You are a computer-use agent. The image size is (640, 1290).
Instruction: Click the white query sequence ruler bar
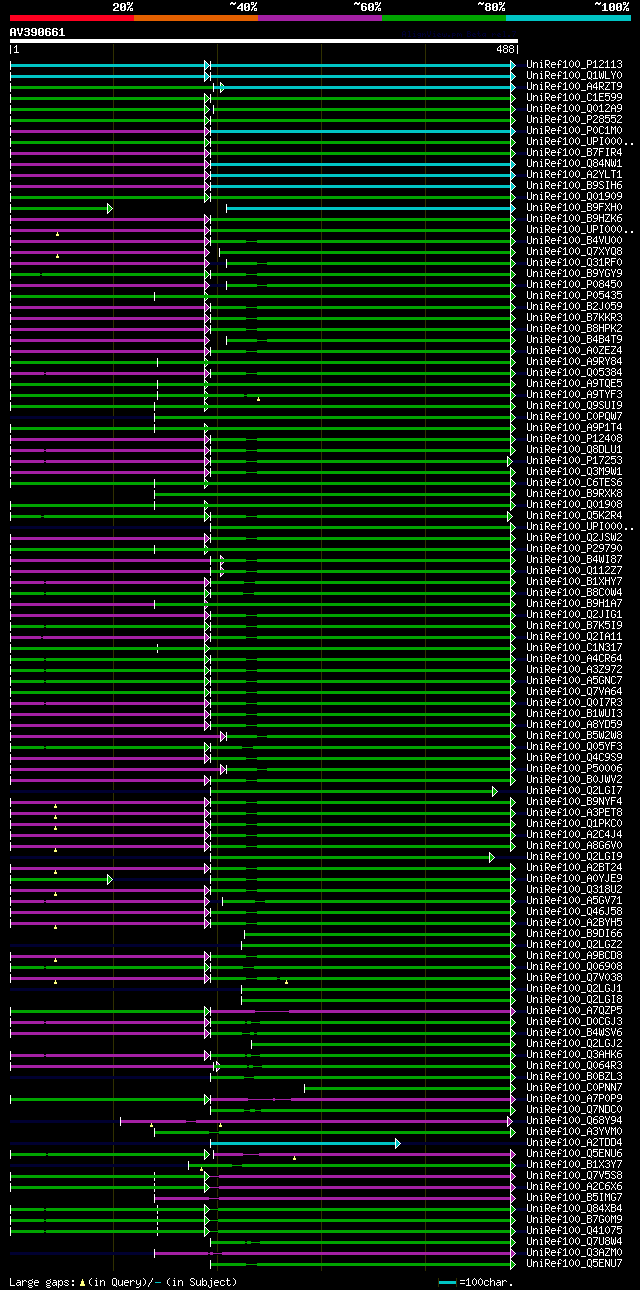[264, 41]
